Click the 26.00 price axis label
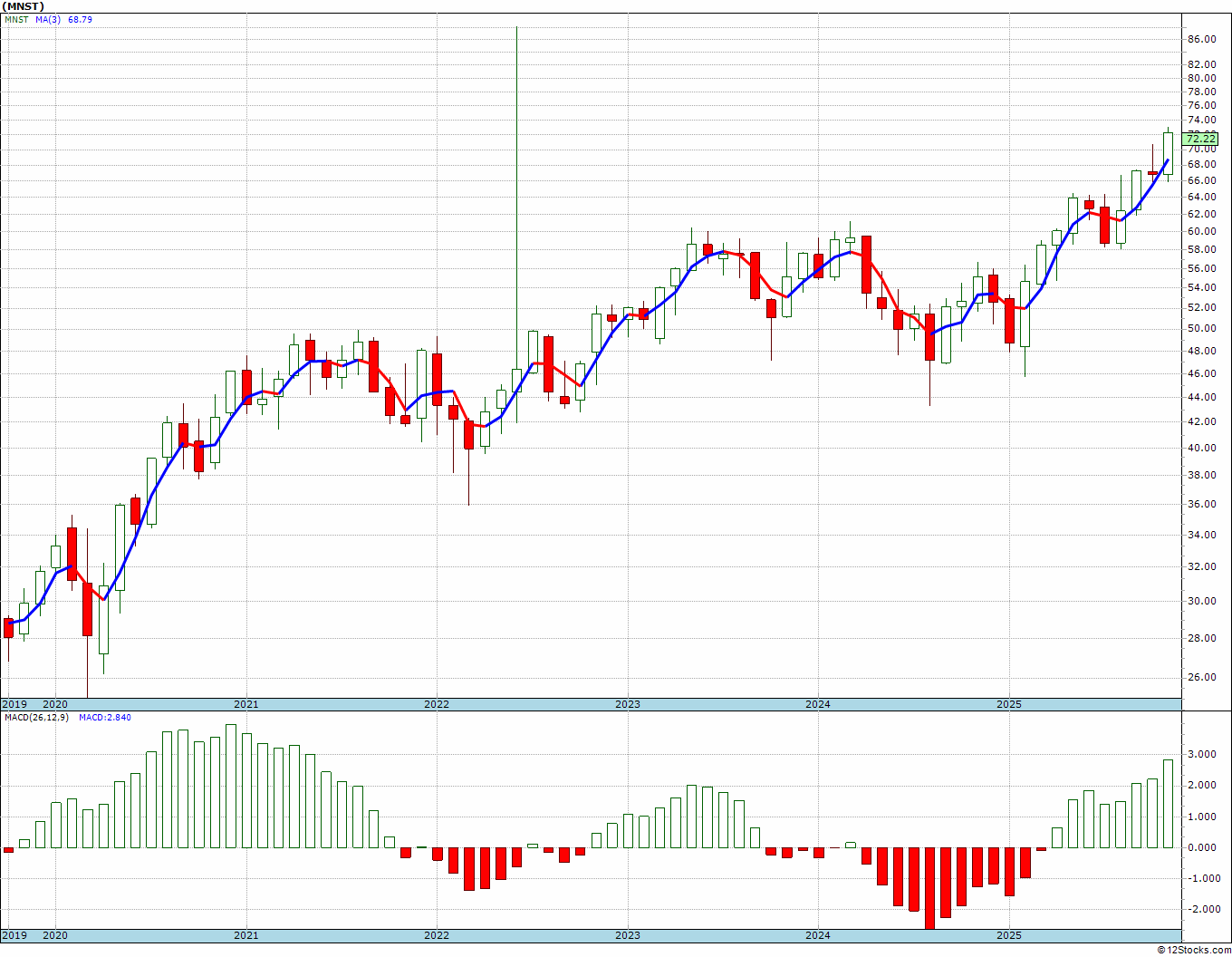The image size is (1232, 957). pyautogui.click(x=1201, y=677)
